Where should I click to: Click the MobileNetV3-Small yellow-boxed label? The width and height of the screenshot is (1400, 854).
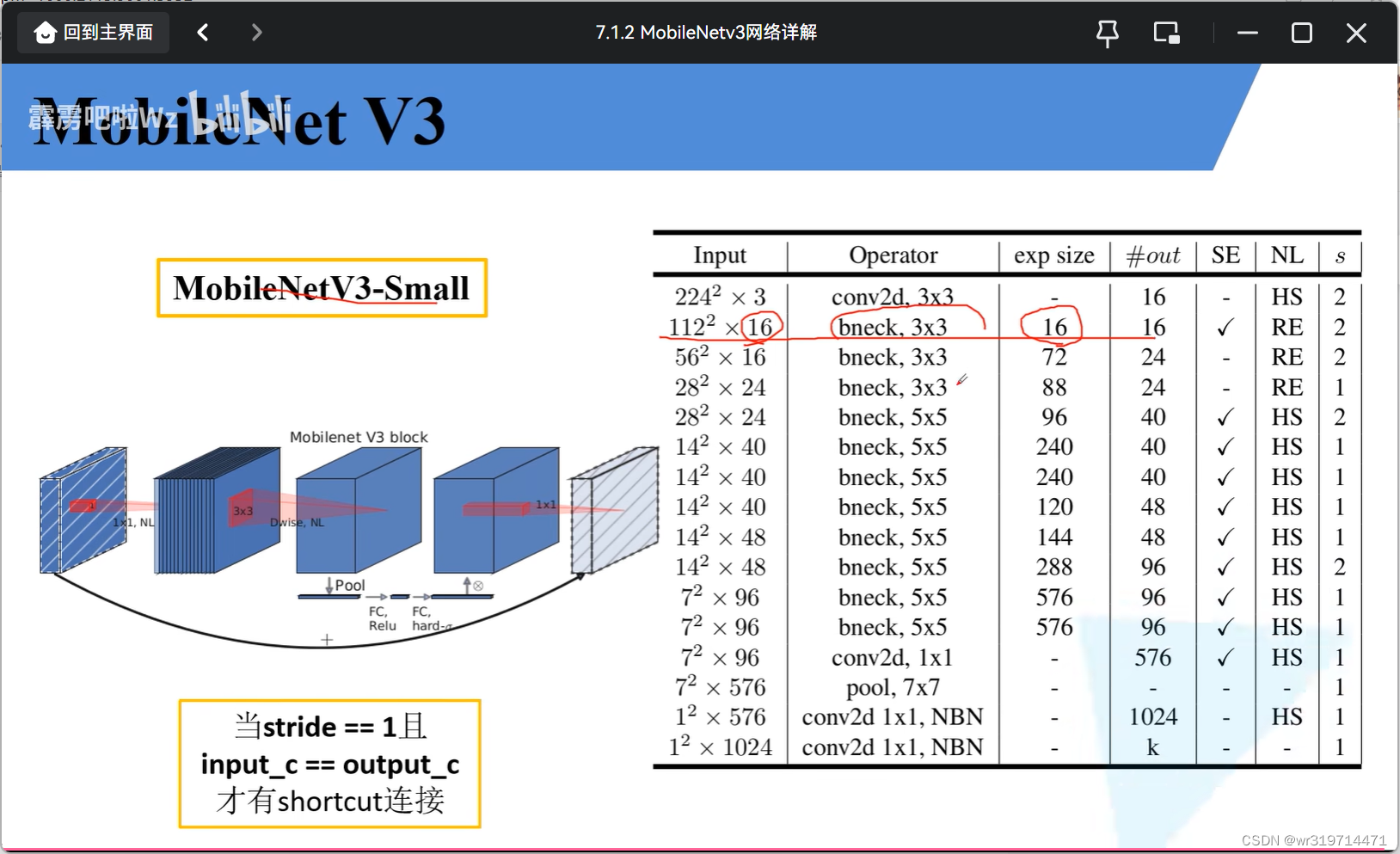pos(322,288)
